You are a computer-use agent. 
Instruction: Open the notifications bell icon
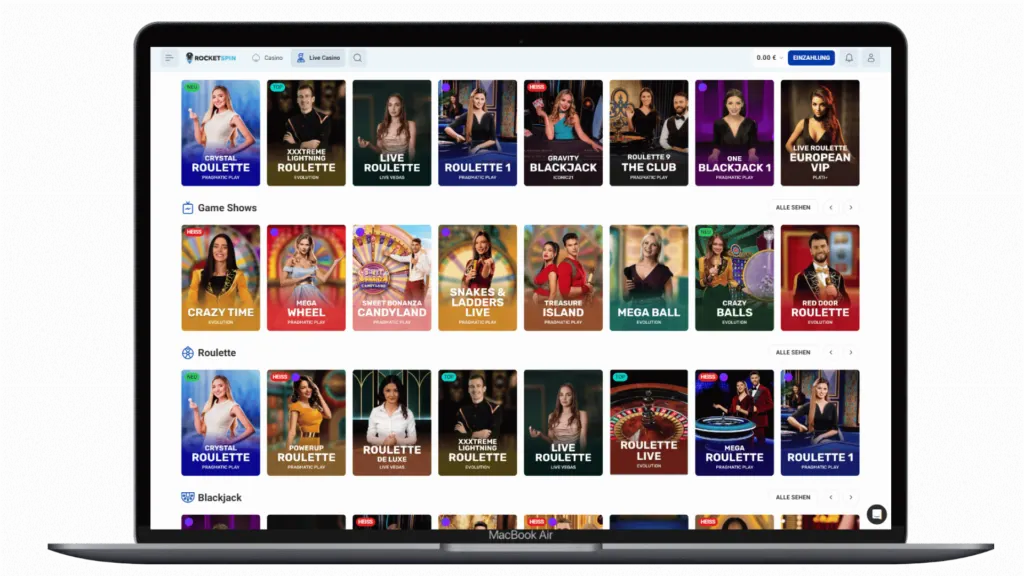[x=849, y=58]
